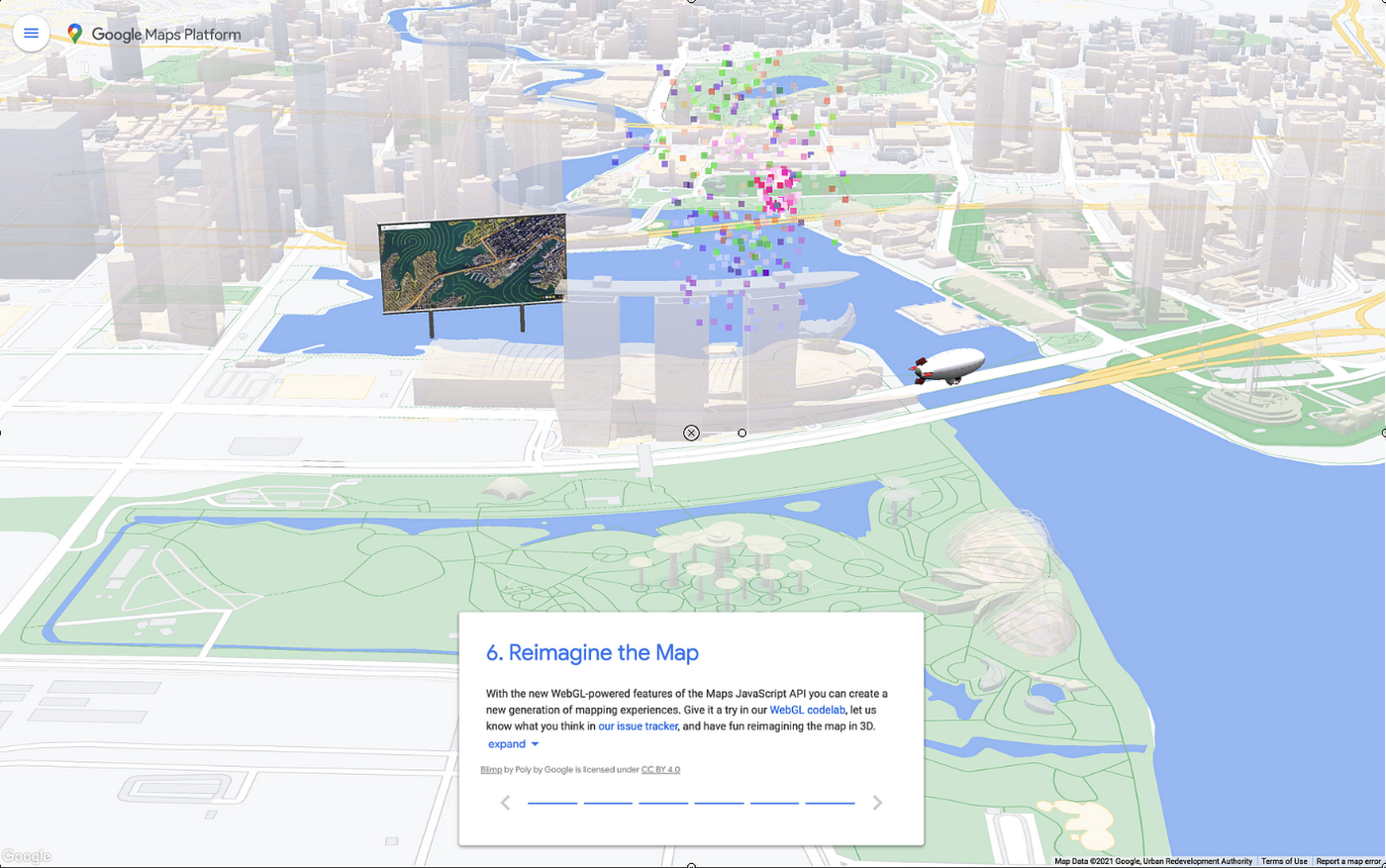Open the CC BY 4.0 license link
The height and width of the screenshot is (868, 1386).
660,769
